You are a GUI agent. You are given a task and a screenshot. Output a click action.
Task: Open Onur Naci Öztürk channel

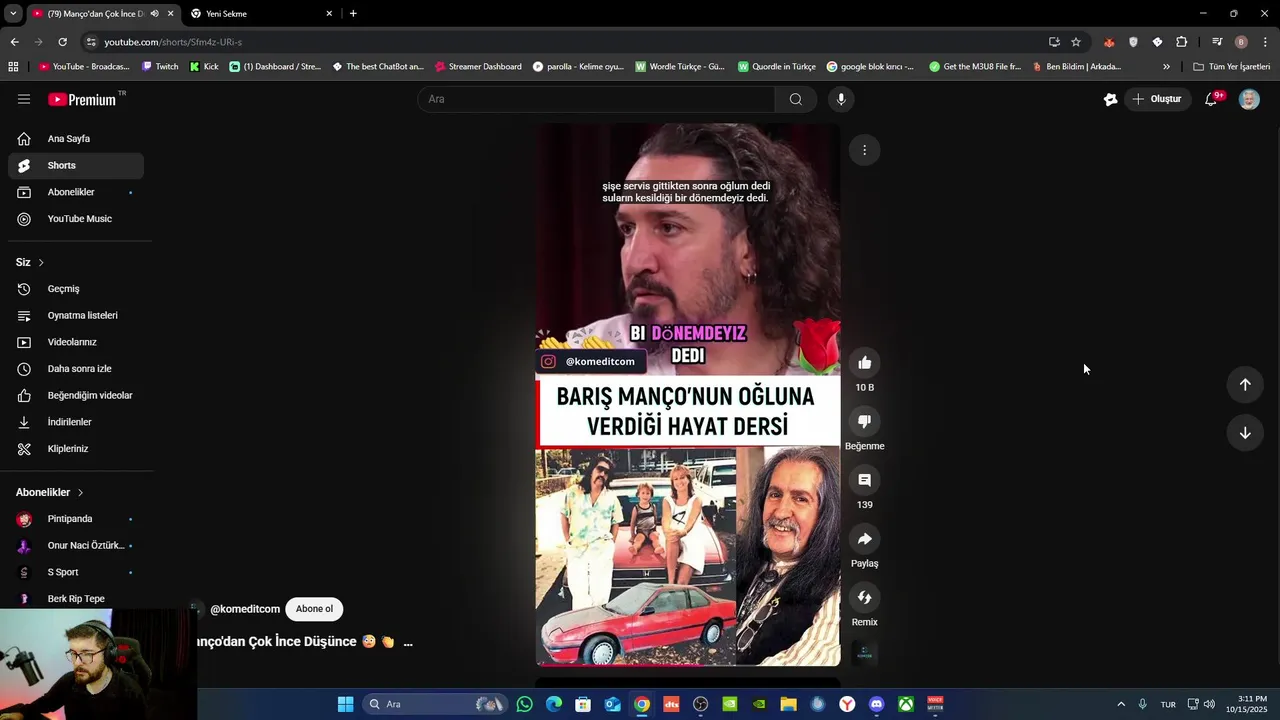76,546
